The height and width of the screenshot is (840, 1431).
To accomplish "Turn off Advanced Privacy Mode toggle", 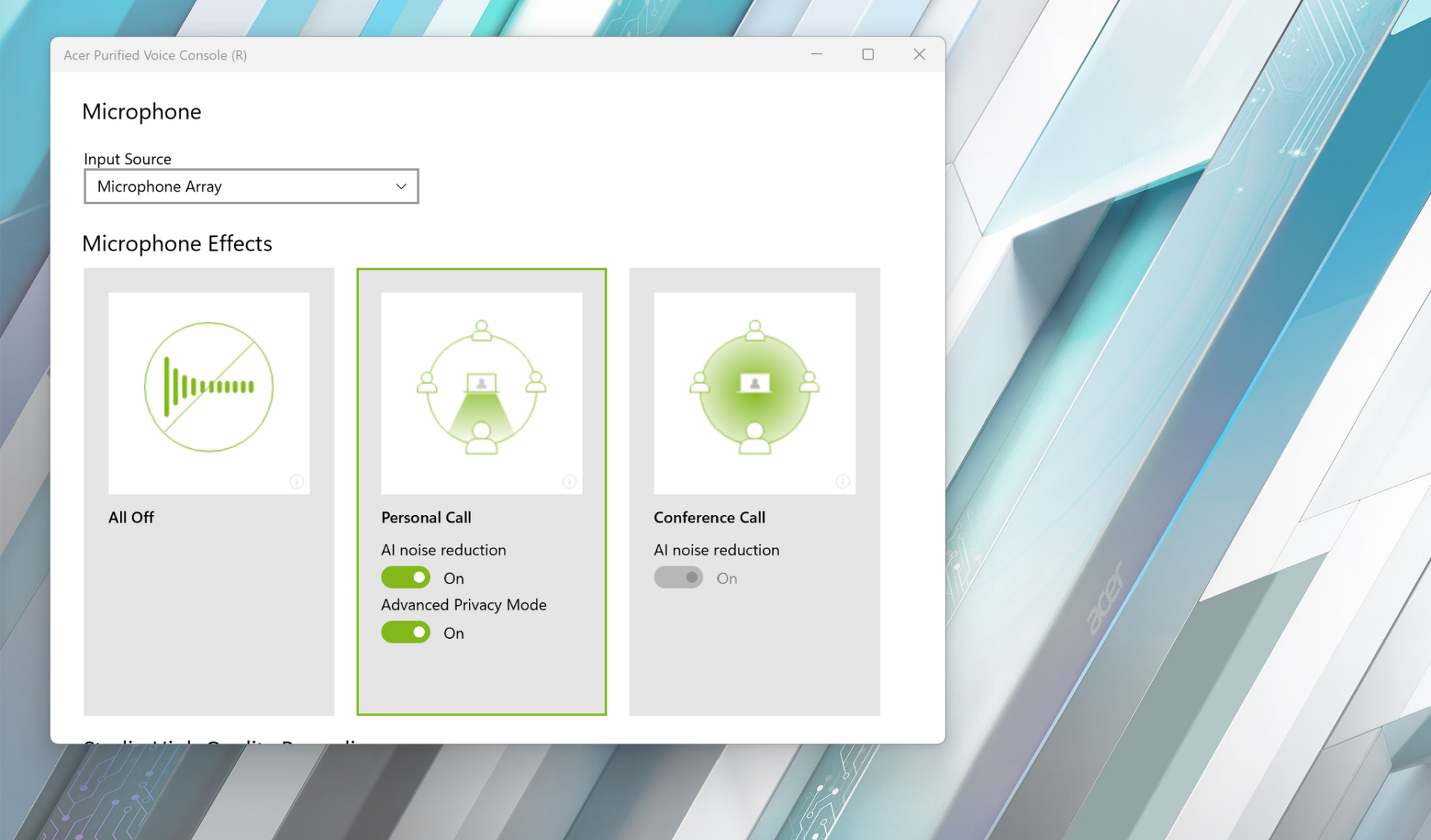I will (x=405, y=633).
